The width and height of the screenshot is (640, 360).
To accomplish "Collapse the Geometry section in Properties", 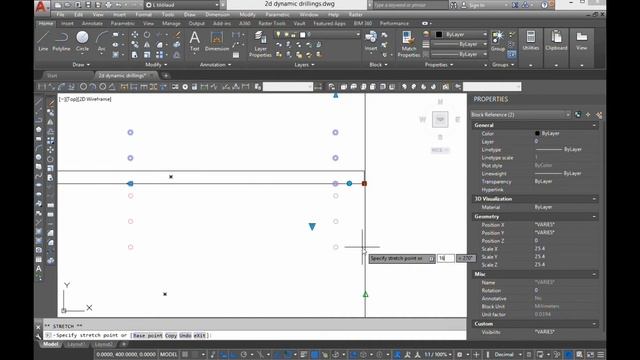I will 594,217.
